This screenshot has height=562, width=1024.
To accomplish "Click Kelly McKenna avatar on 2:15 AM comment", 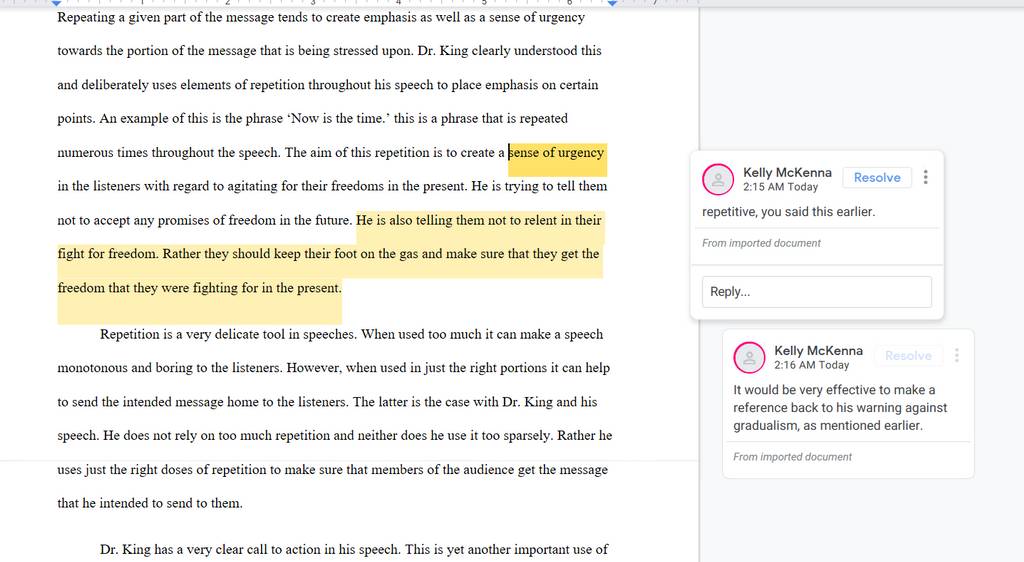I will coord(718,180).
